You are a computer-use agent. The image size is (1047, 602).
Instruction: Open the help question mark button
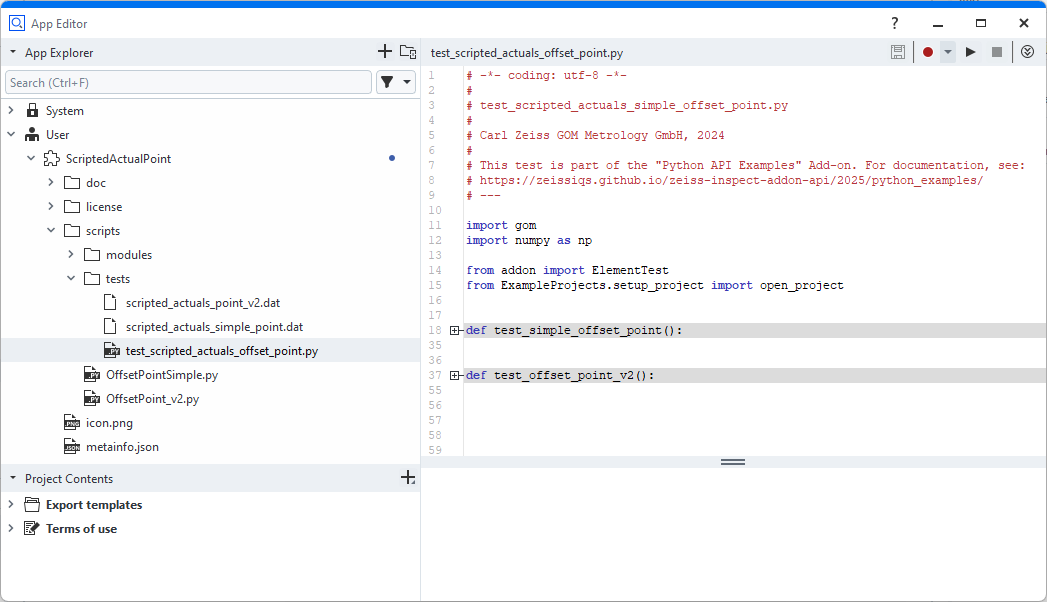coord(894,23)
